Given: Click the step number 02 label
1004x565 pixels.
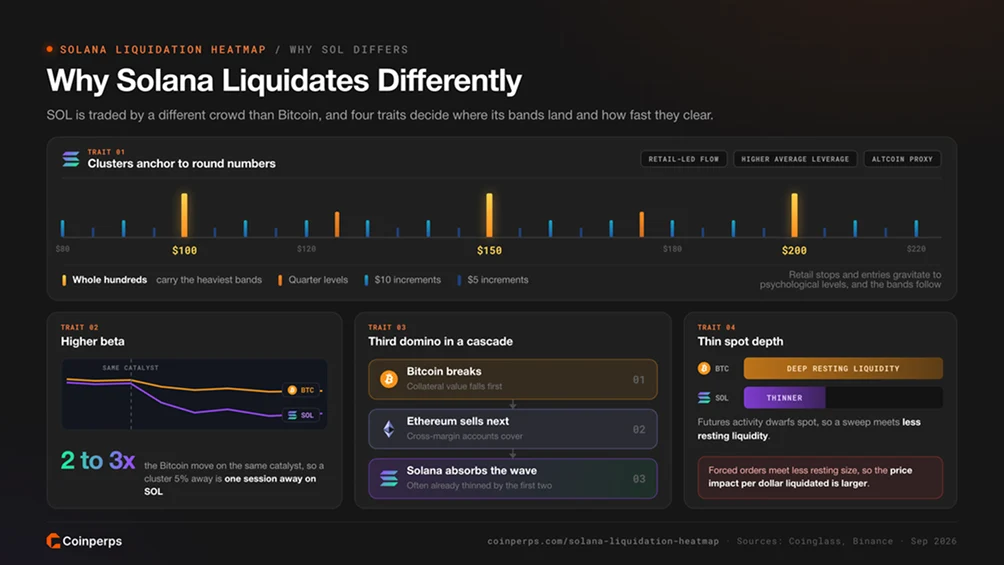Looking at the screenshot, I should tap(639, 429).
